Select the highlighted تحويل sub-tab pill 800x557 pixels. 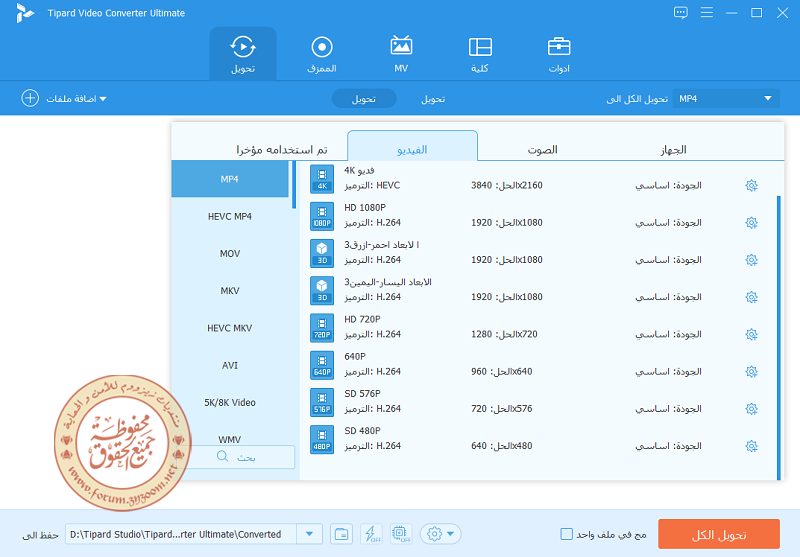364,99
